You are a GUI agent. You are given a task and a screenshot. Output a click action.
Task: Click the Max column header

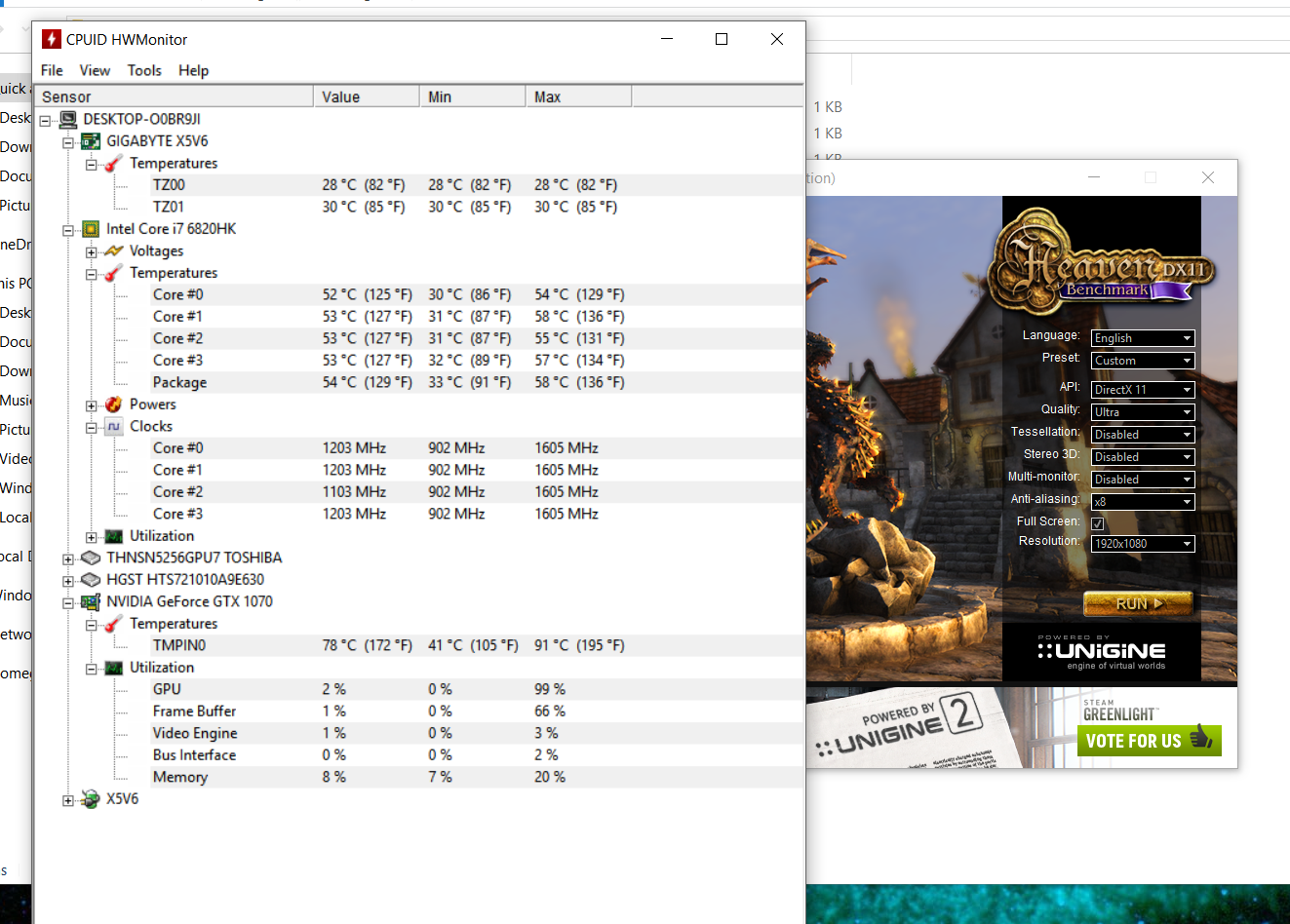tap(579, 96)
